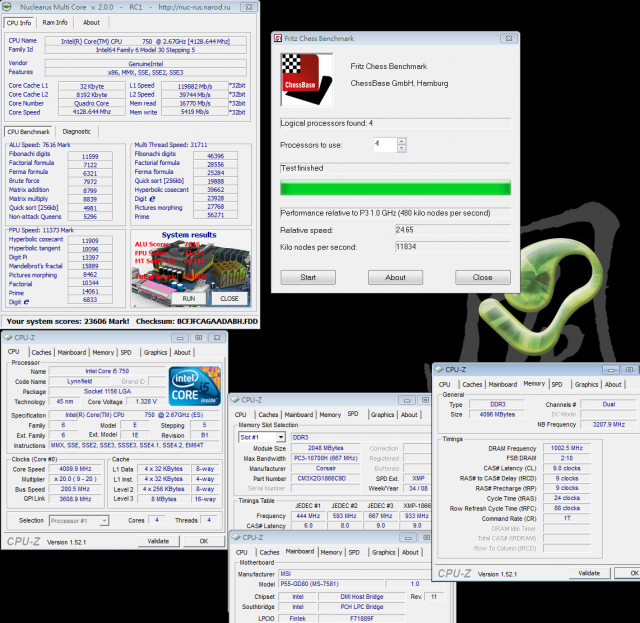
Task: Click the Core Speed value 4009.9 MHz
Action: tap(75, 469)
